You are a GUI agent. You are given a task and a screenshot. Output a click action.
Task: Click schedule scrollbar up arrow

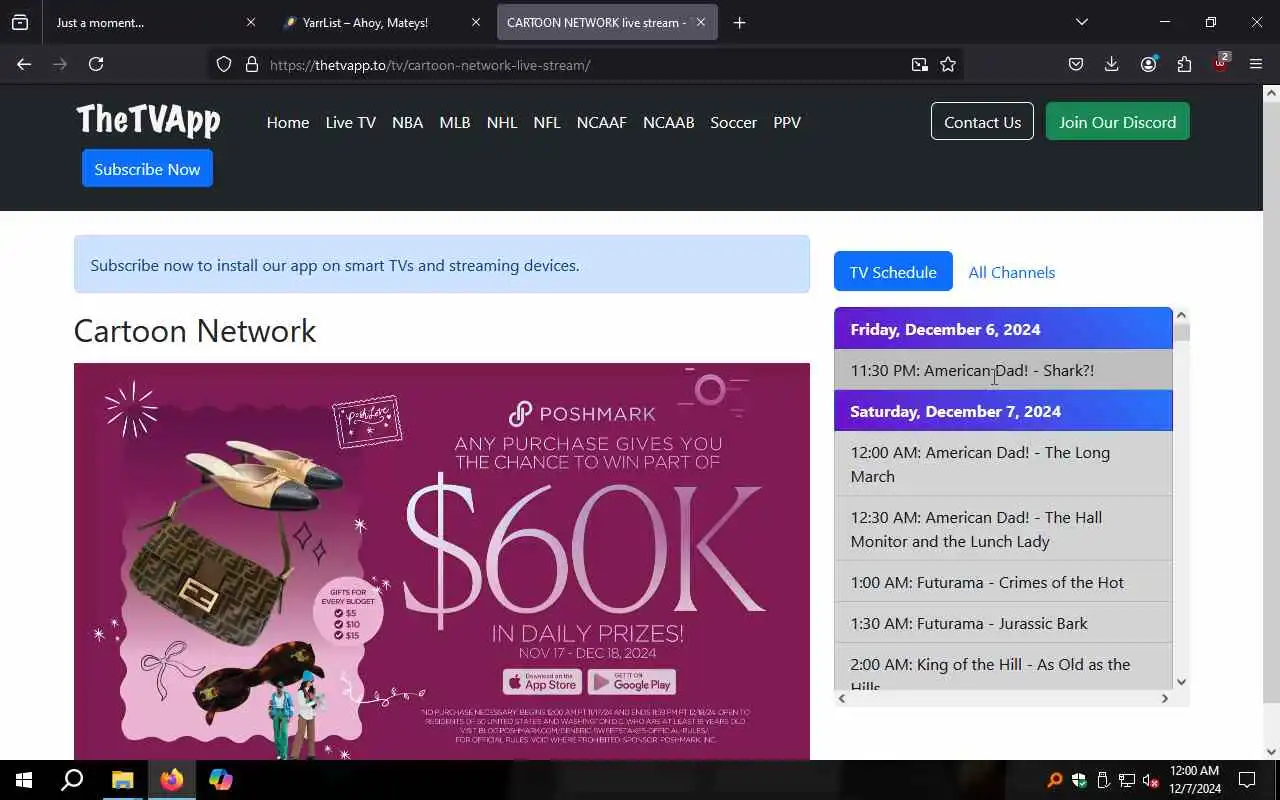[x=1181, y=315]
